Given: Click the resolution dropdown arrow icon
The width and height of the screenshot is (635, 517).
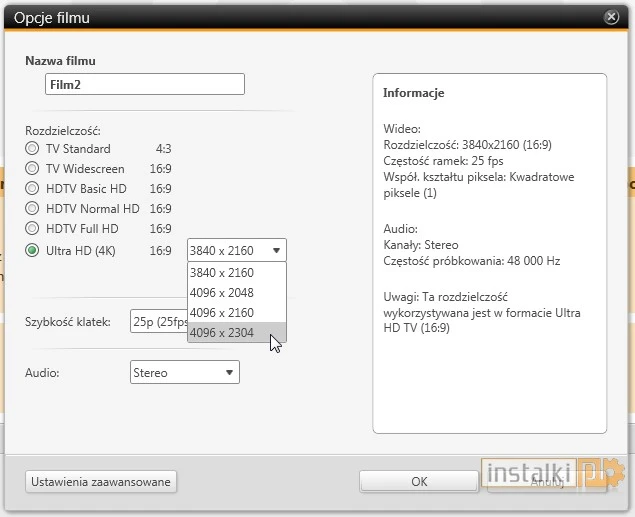Looking at the screenshot, I should pyautogui.click(x=276, y=250).
